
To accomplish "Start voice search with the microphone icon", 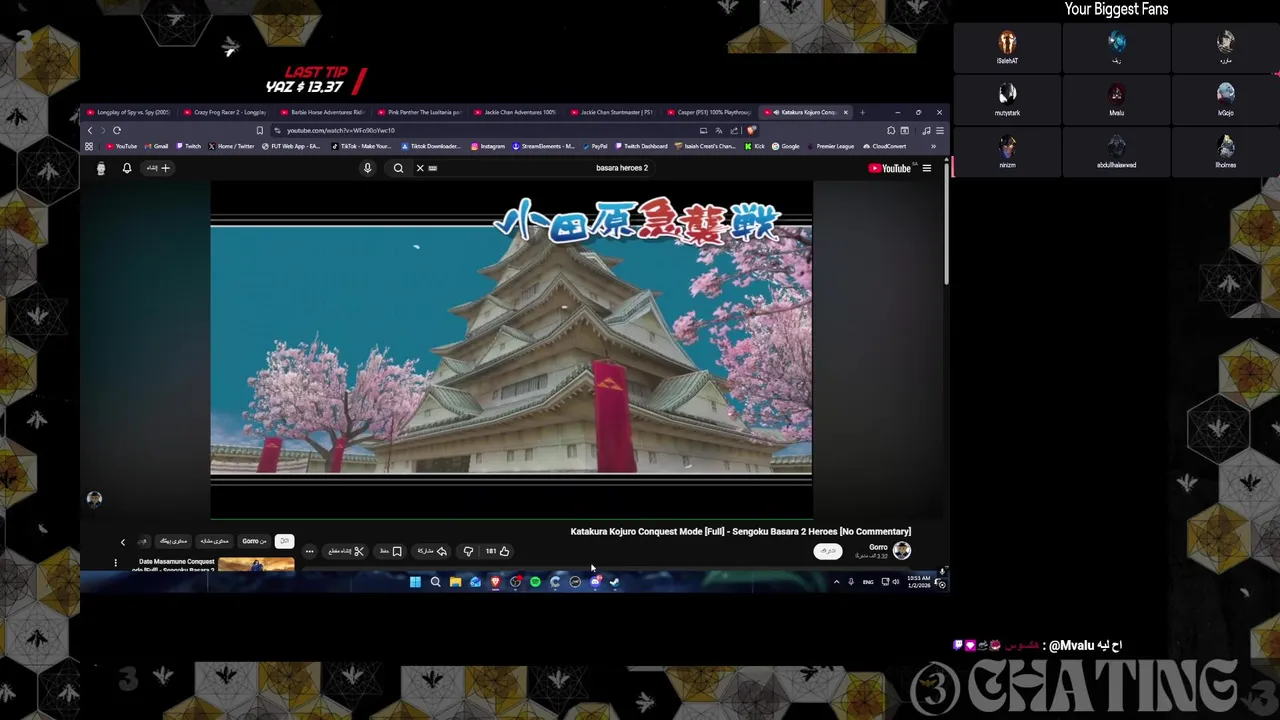I will point(367,168).
